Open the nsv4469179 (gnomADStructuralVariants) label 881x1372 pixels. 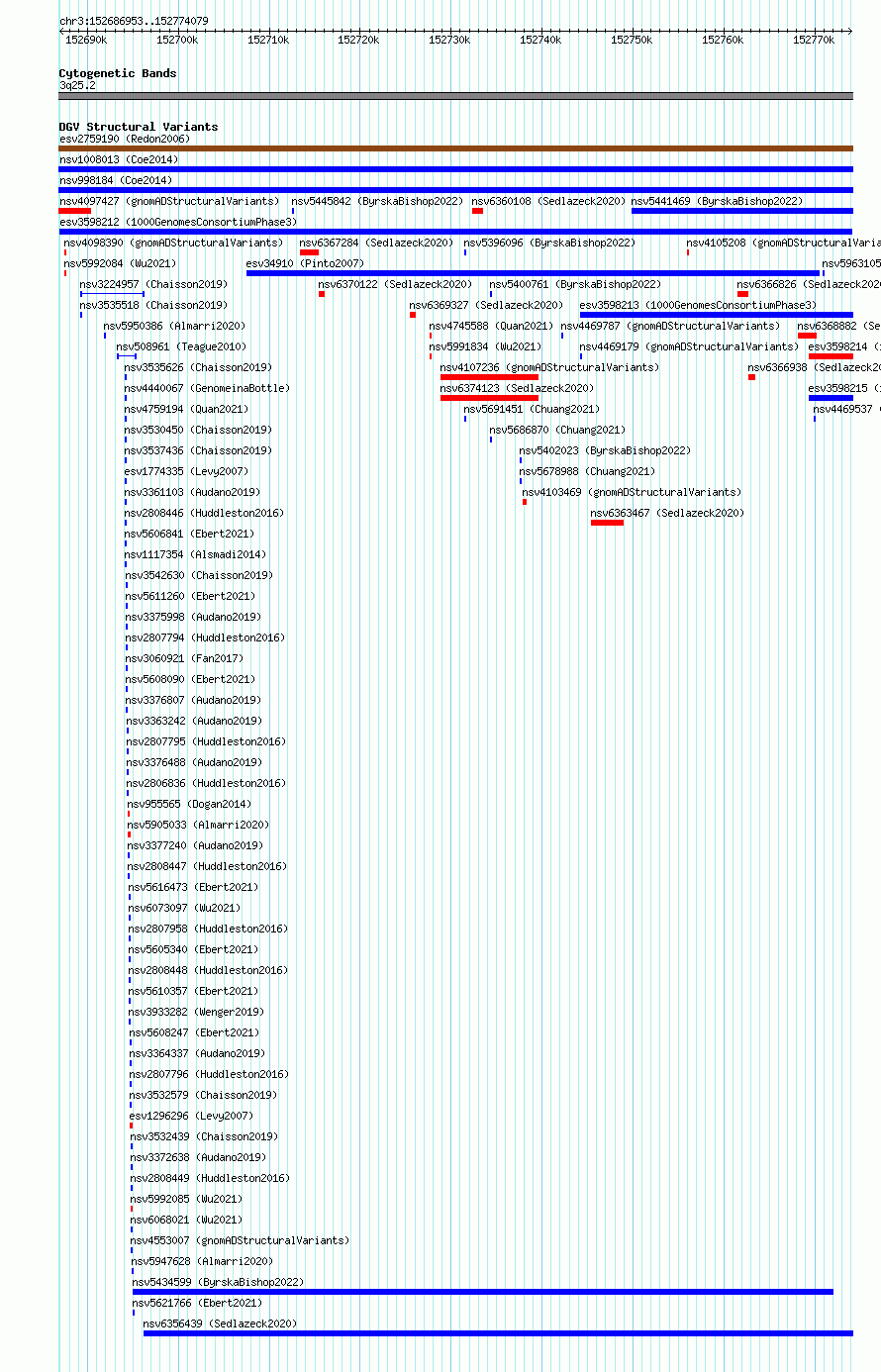click(689, 346)
